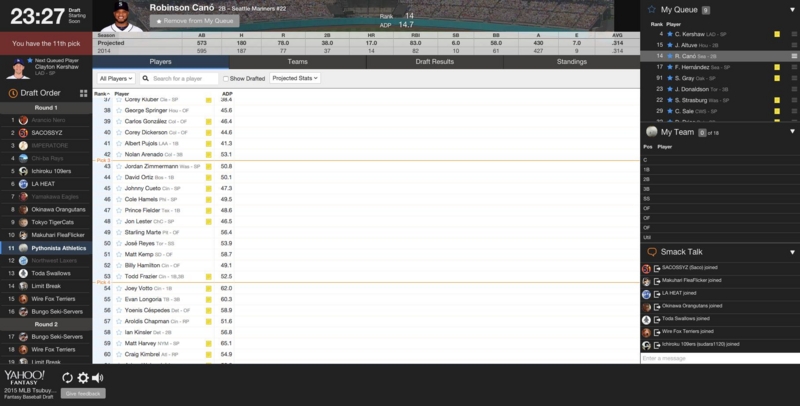Click the SACOSSYZ team logo in Draft Order
The height and width of the screenshot is (406, 800).
tap(23, 133)
